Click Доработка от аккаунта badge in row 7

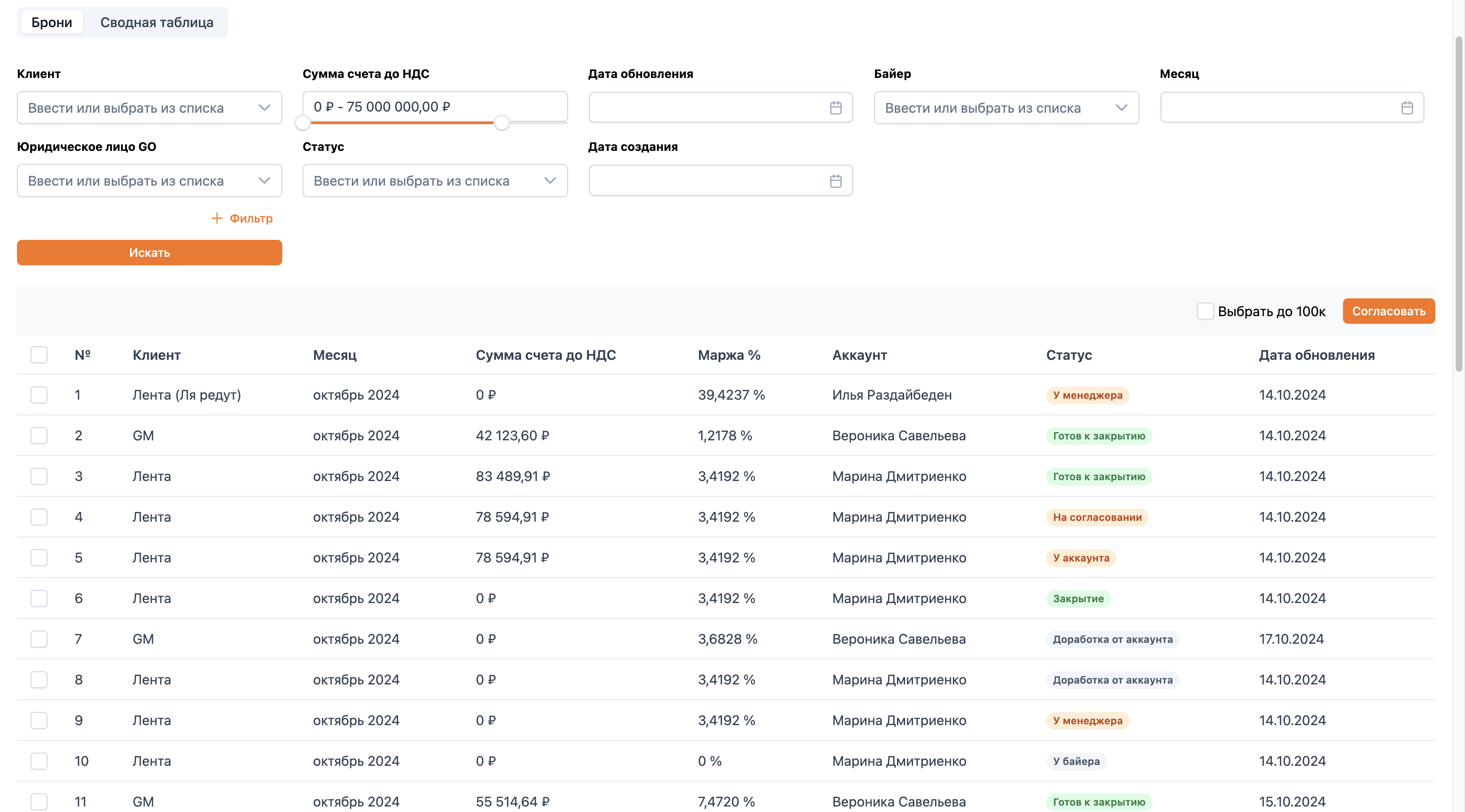(x=1112, y=639)
